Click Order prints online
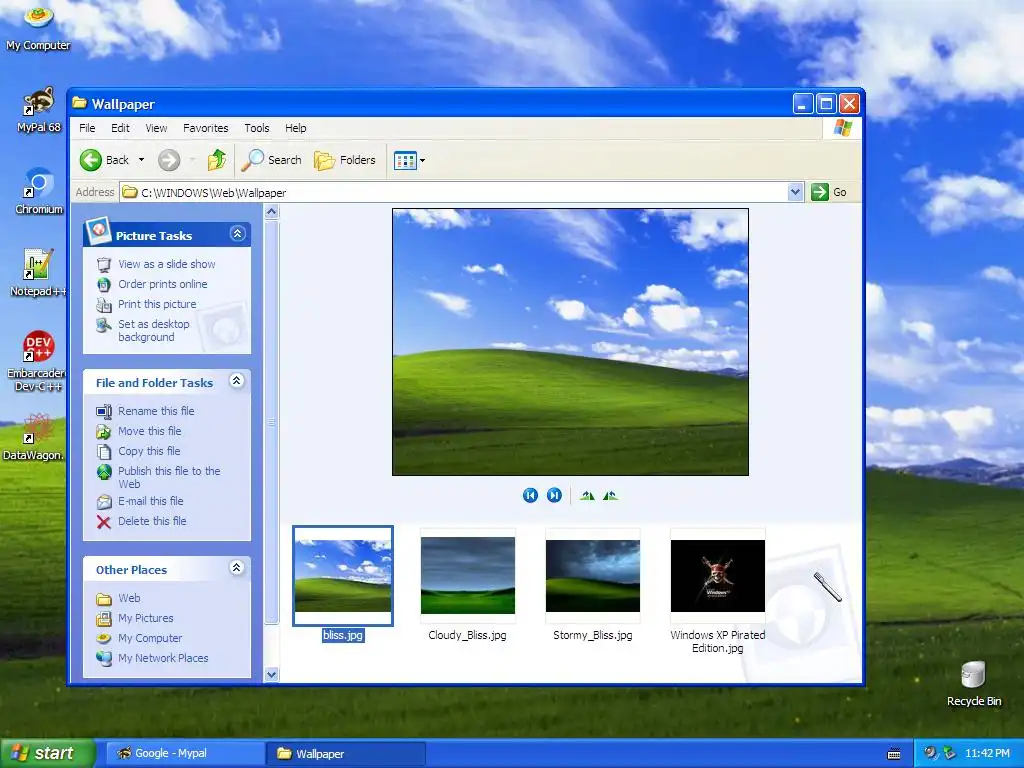 coord(163,284)
